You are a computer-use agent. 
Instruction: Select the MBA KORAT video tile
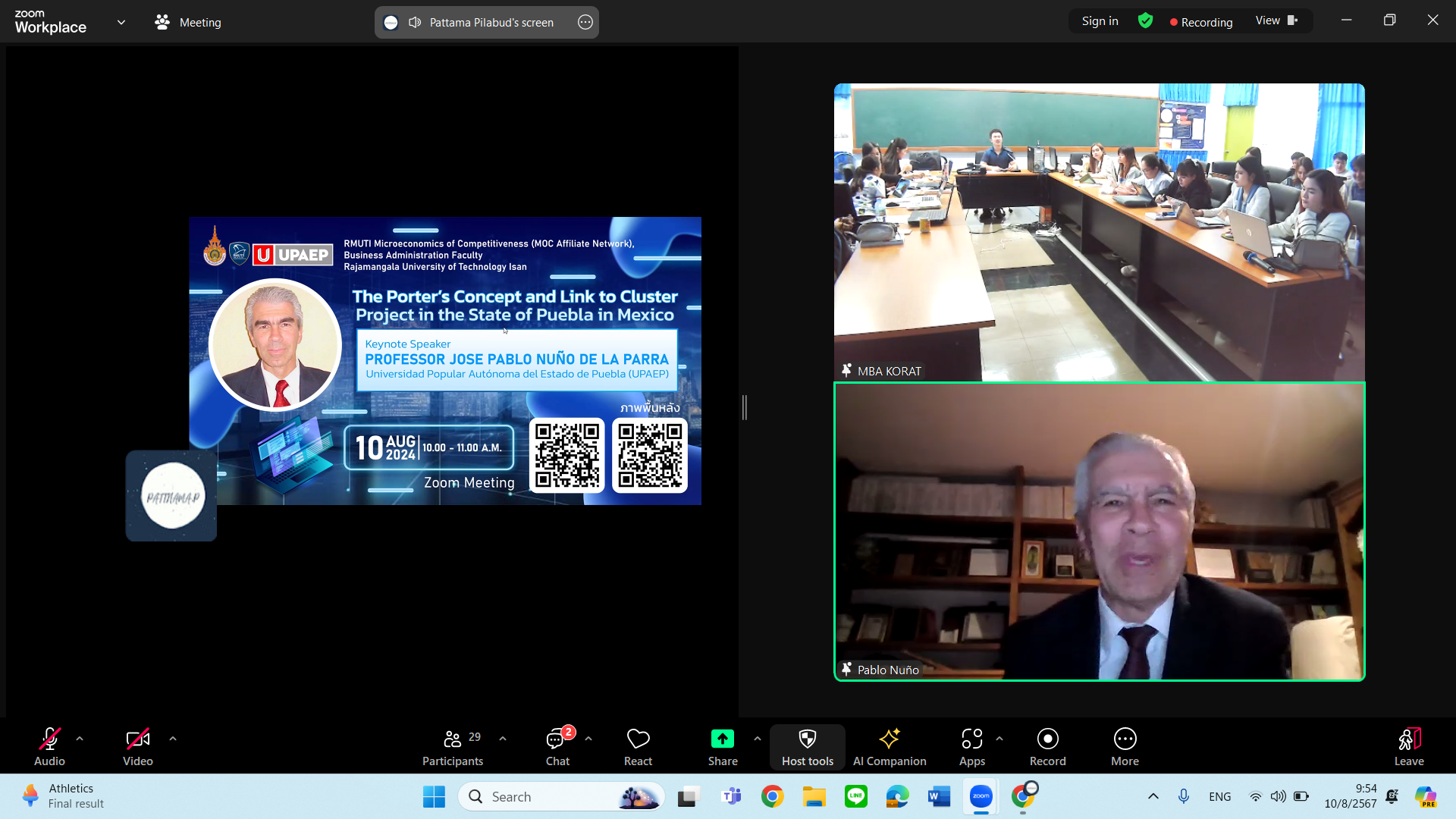pos(1099,232)
